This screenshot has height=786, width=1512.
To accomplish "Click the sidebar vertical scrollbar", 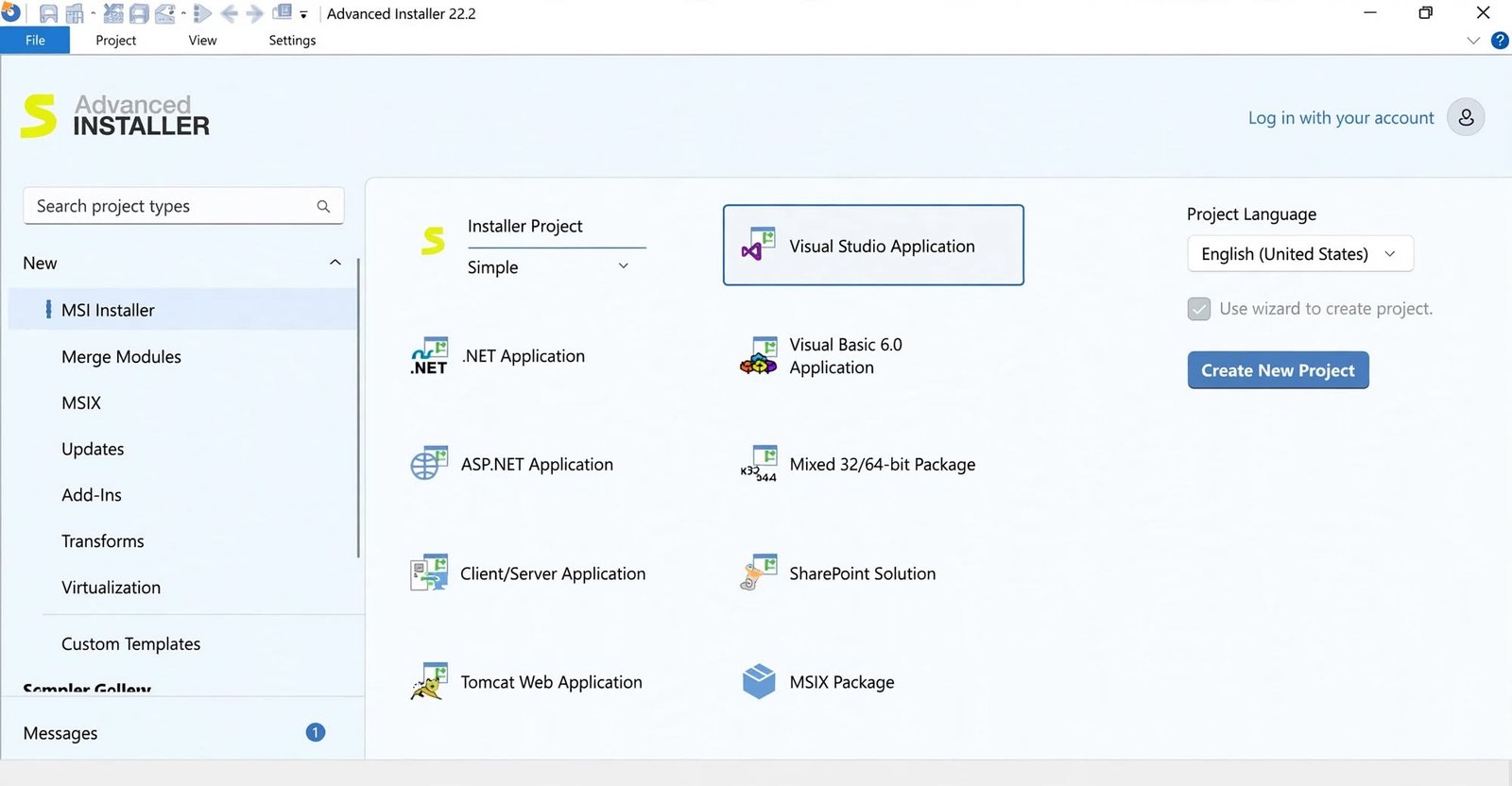I will 358,408.
